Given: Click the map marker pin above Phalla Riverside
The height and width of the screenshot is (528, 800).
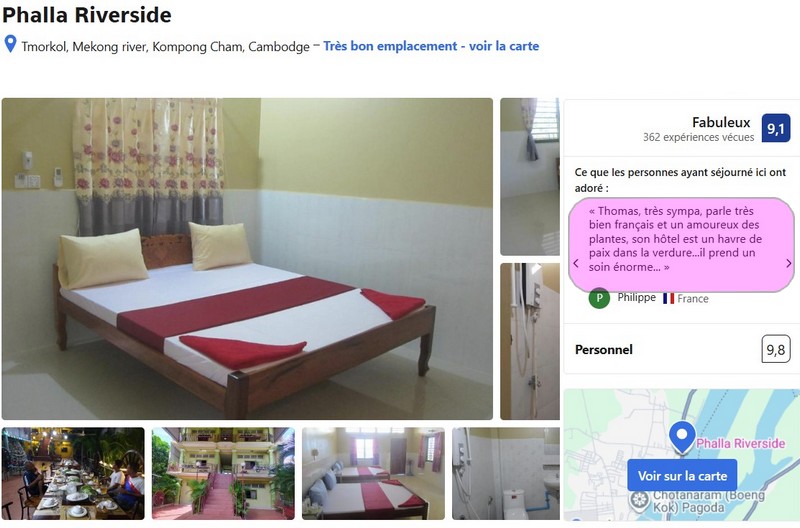Looking at the screenshot, I should click(682, 437).
